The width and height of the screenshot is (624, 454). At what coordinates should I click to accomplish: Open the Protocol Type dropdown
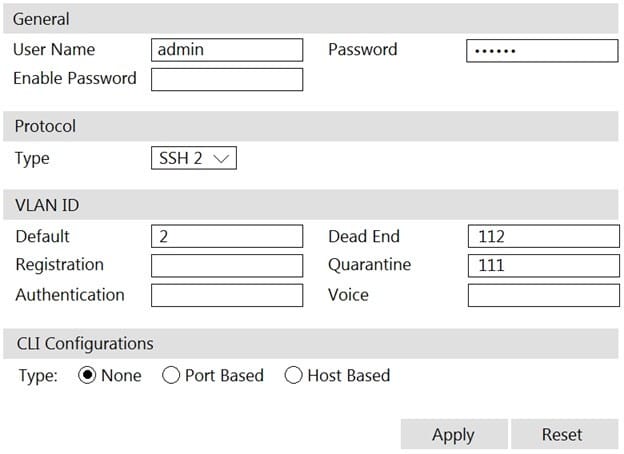point(194,158)
